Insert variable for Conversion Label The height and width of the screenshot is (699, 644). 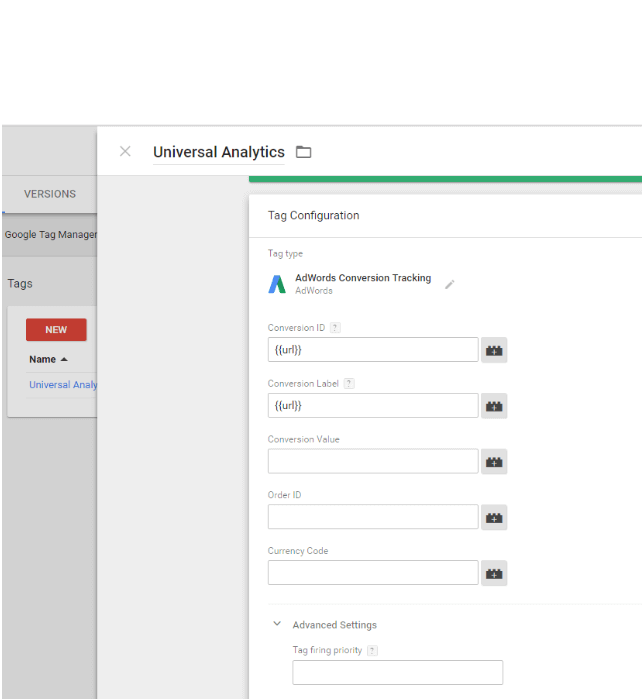pyautogui.click(x=494, y=406)
